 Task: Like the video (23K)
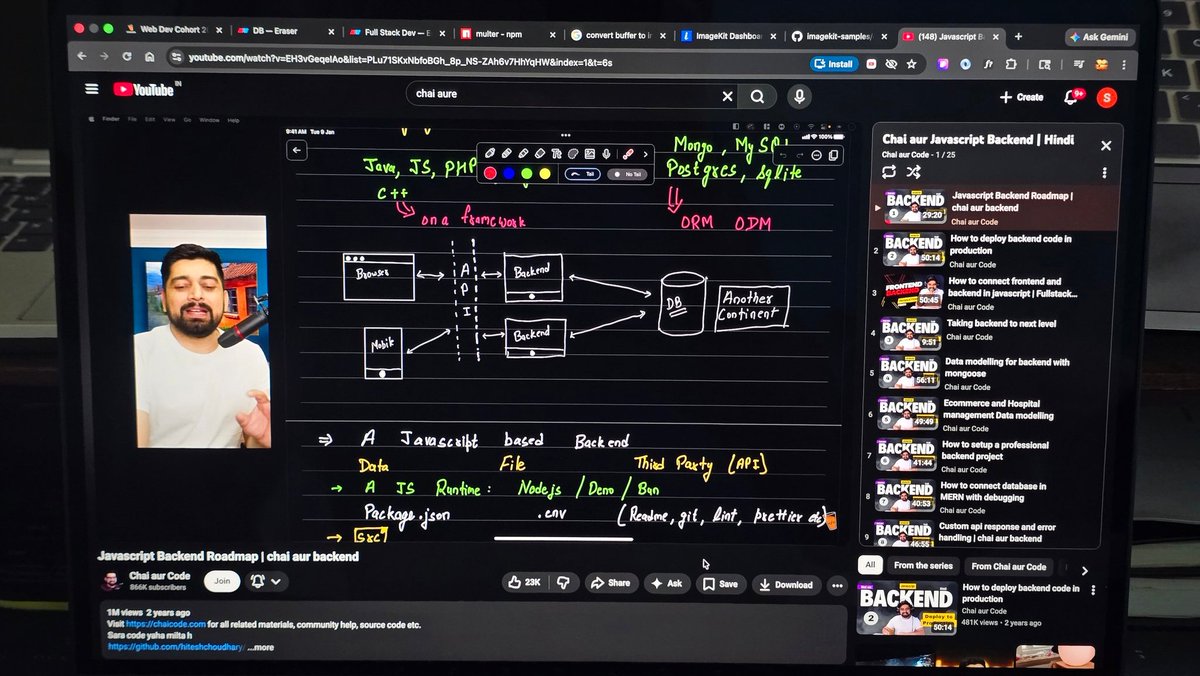[524, 582]
